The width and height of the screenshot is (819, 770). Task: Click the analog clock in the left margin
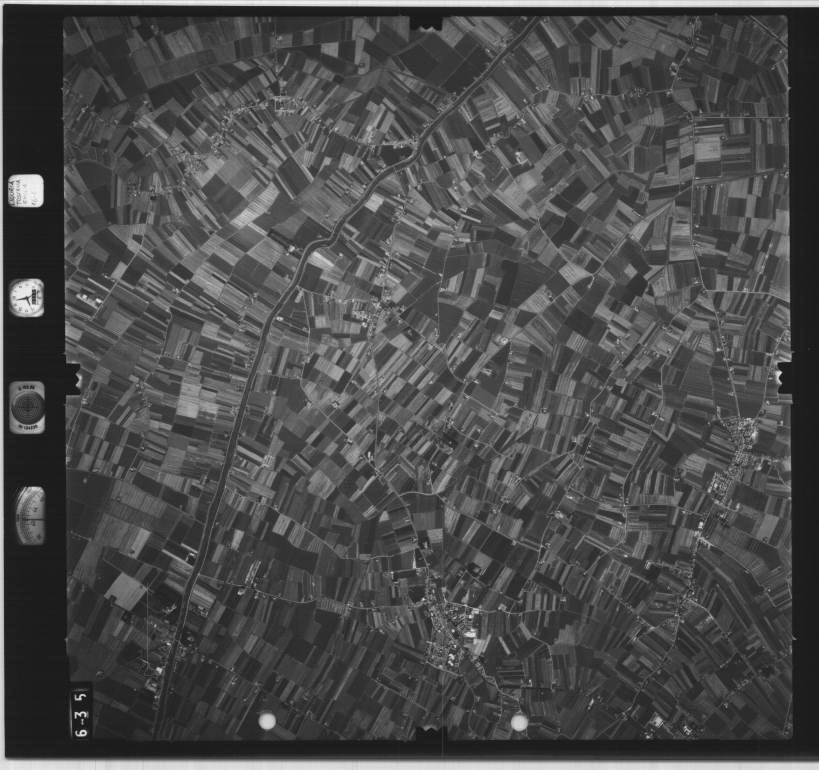click(x=27, y=297)
